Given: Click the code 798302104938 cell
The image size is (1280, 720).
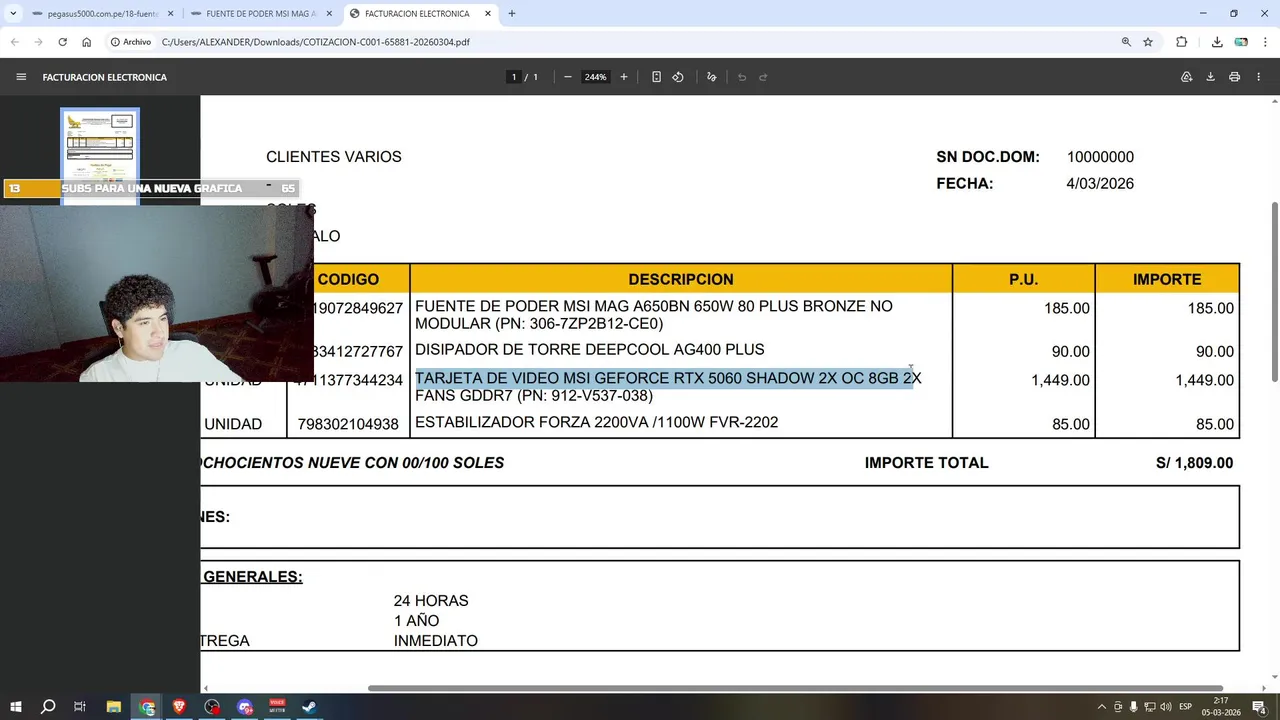Looking at the screenshot, I should pos(348,424).
